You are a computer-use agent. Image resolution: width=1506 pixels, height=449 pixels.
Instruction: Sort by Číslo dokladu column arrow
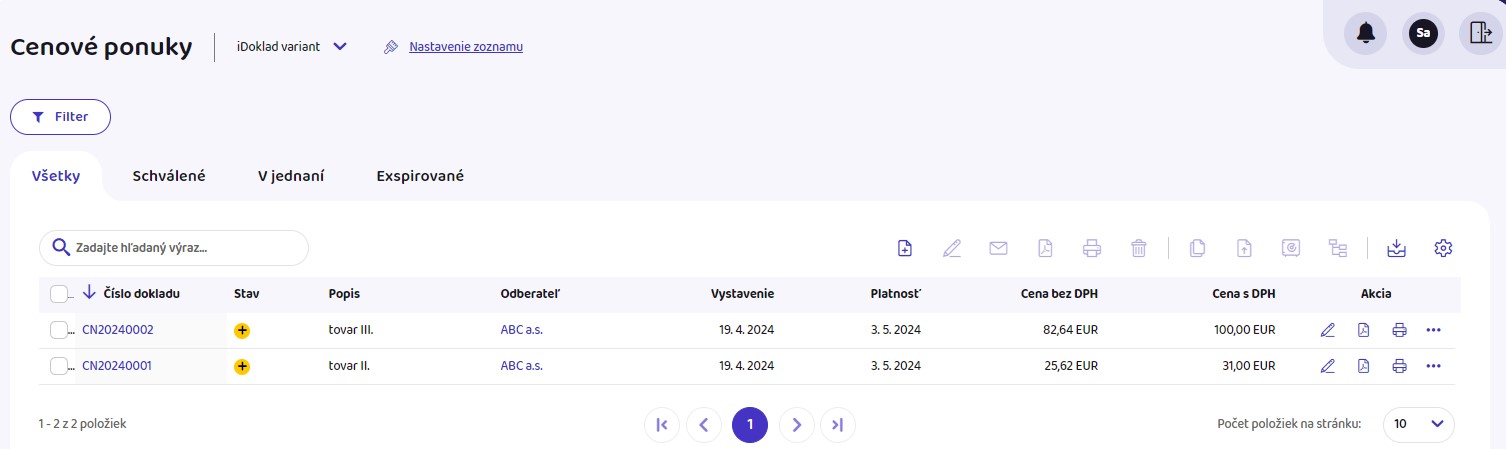point(89,293)
